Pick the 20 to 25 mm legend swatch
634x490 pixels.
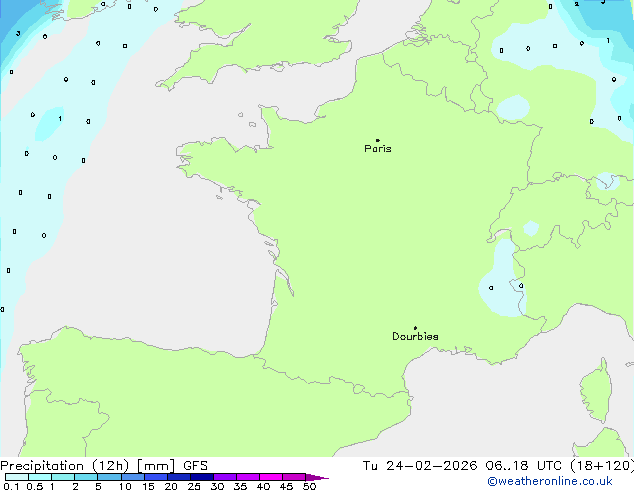(x=179, y=477)
